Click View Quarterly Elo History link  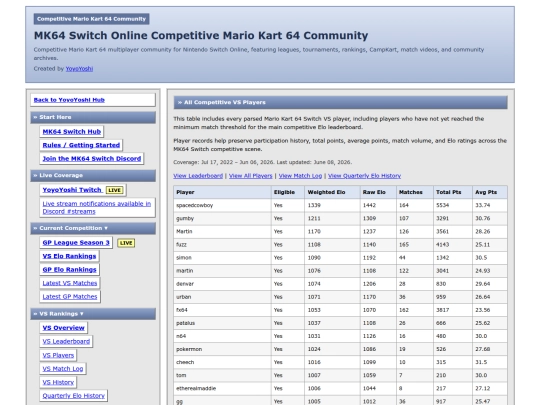(364, 176)
